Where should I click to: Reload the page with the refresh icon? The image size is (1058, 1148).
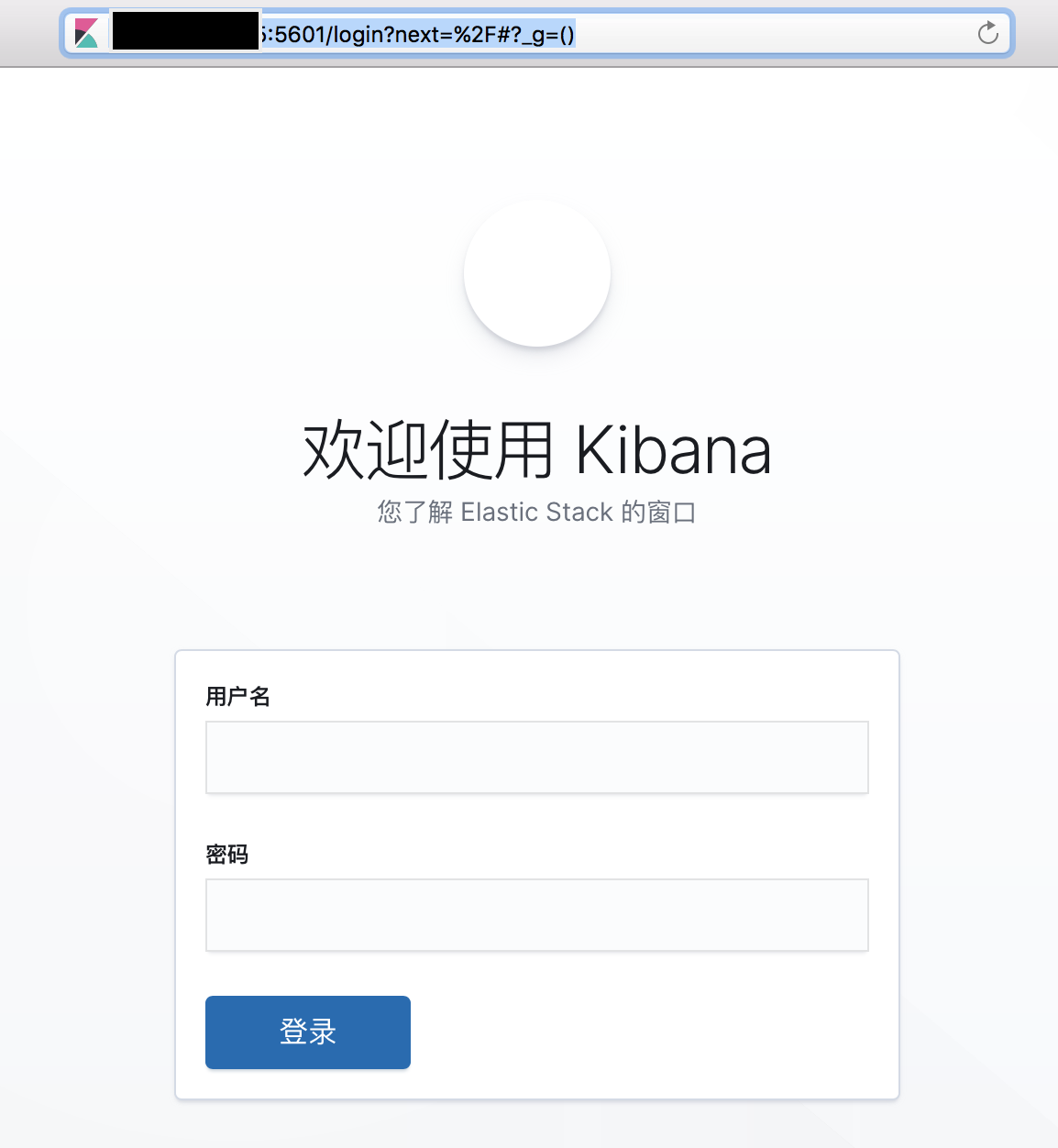tap(987, 34)
